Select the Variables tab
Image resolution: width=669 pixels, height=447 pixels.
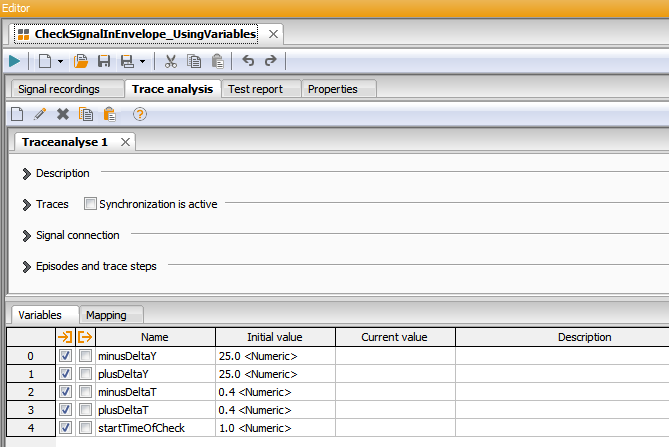[45, 315]
